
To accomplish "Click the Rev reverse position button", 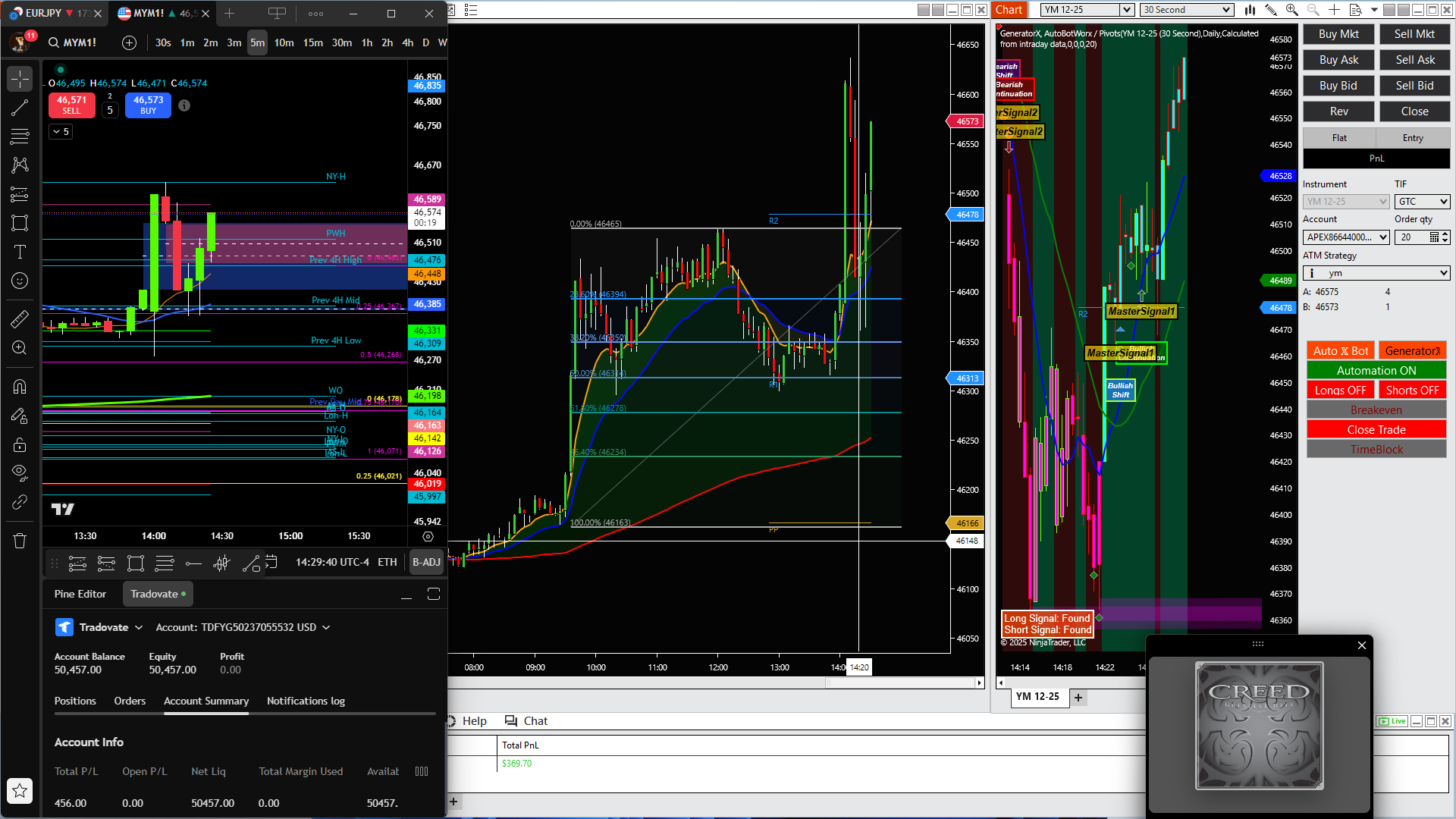I will pyautogui.click(x=1338, y=111).
